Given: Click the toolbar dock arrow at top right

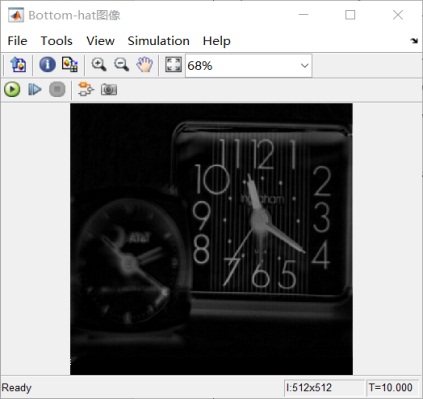Looking at the screenshot, I should click(414, 41).
